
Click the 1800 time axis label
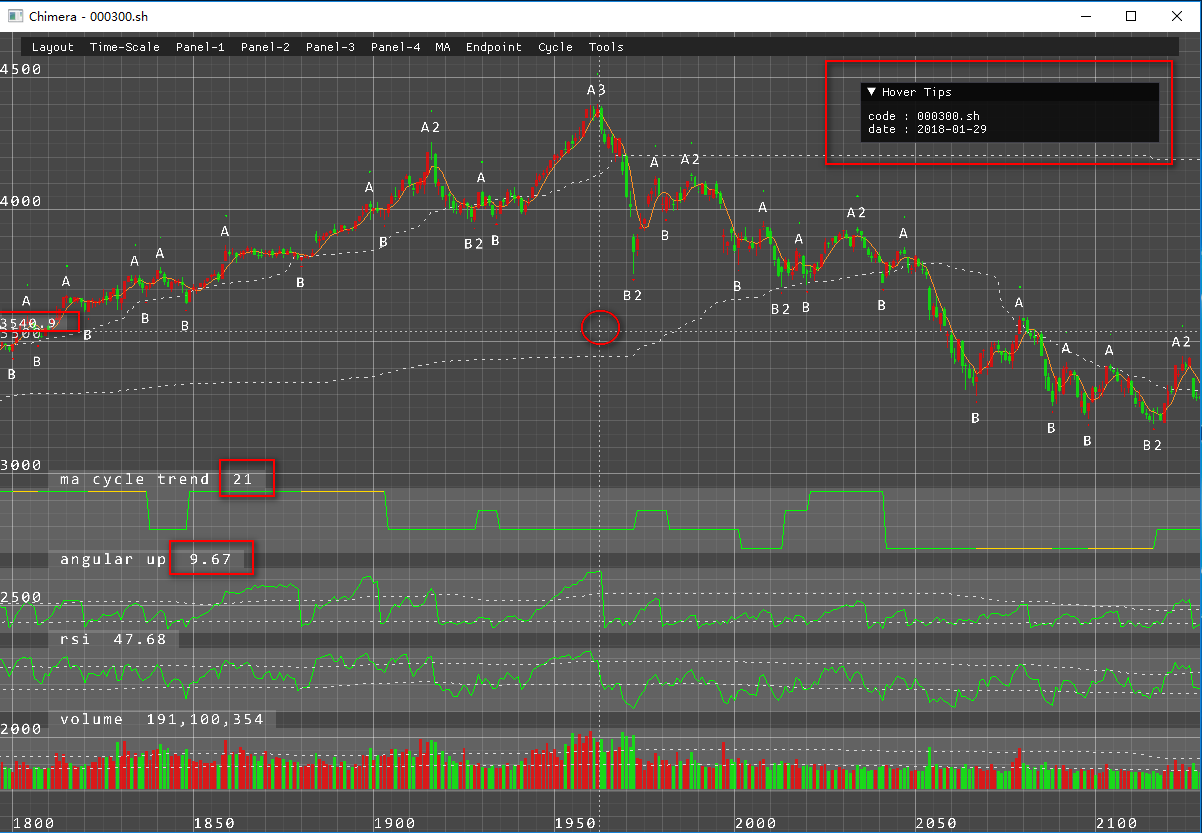point(33,823)
